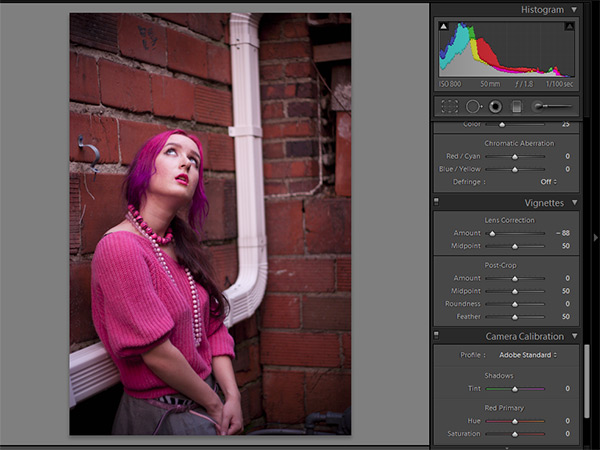The height and width of the screenshot is (450, 600).
Task: Toggle the Camera Calibration panel switch
Action: coord(436,335)
